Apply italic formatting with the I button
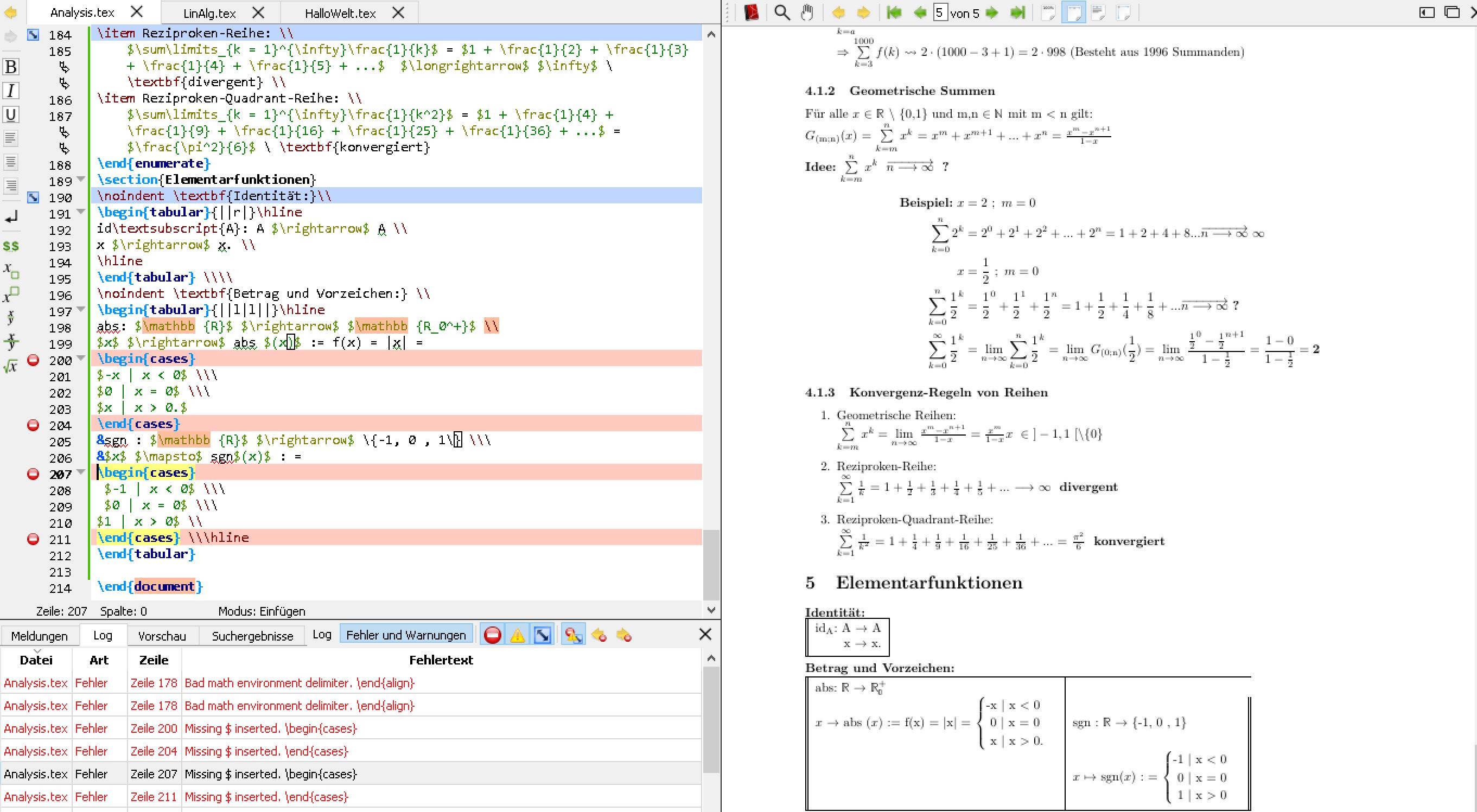Screen dimensions: 1477x812 [10, 91]
